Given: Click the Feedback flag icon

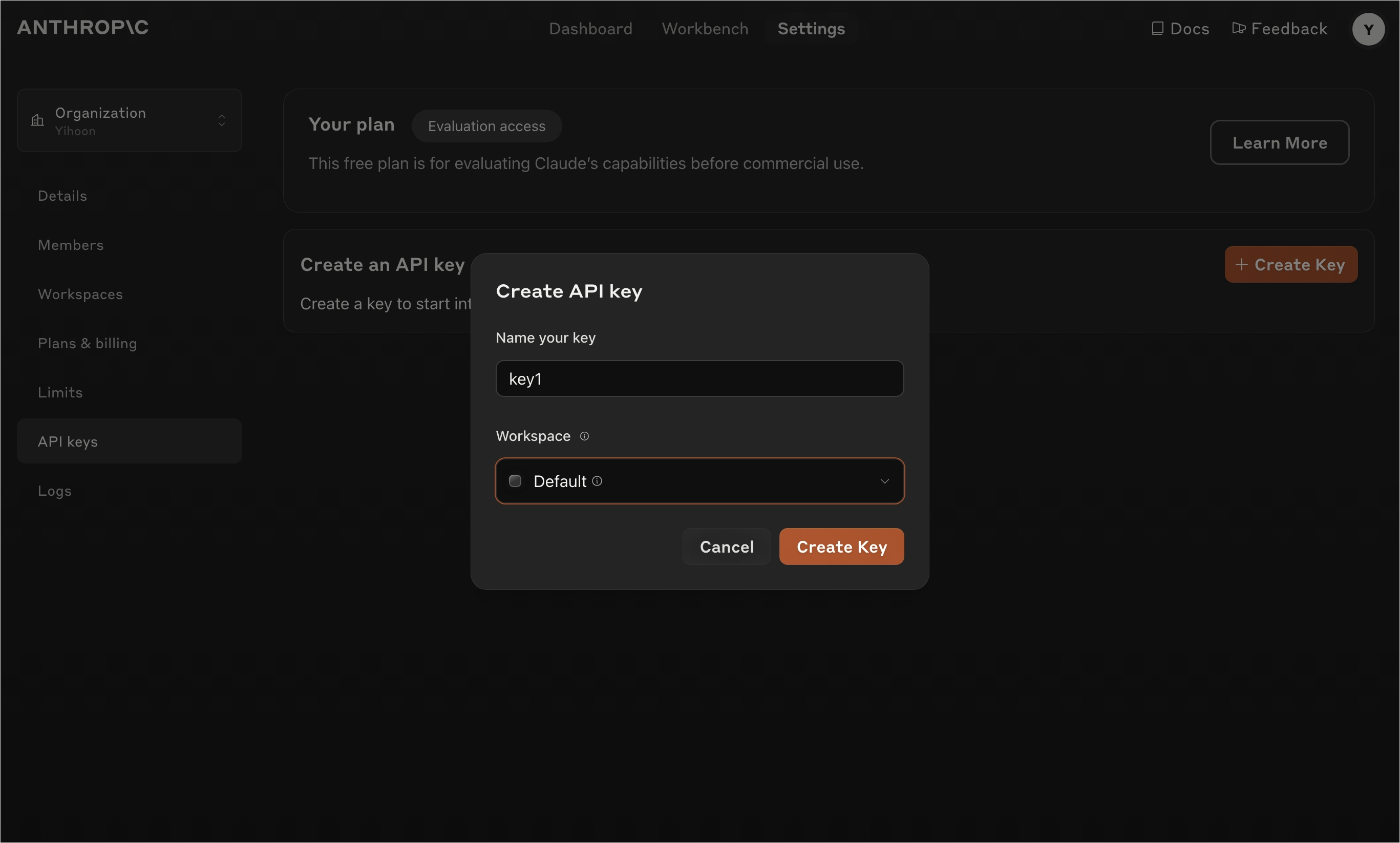Looking at the screenshot, I should pos(1238,28).
